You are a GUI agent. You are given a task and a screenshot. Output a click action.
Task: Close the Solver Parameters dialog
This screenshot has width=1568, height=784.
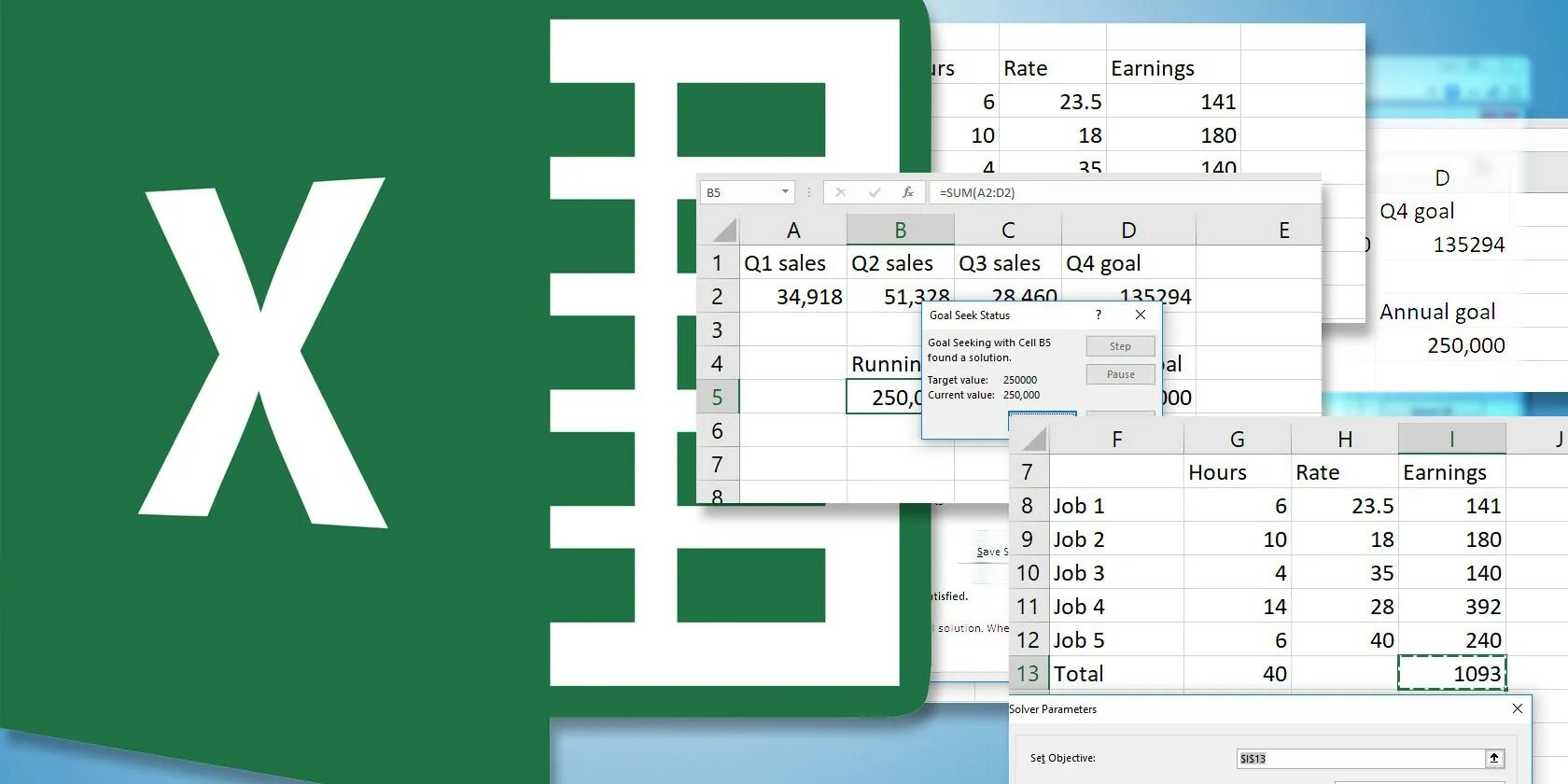click(1518, 709)
